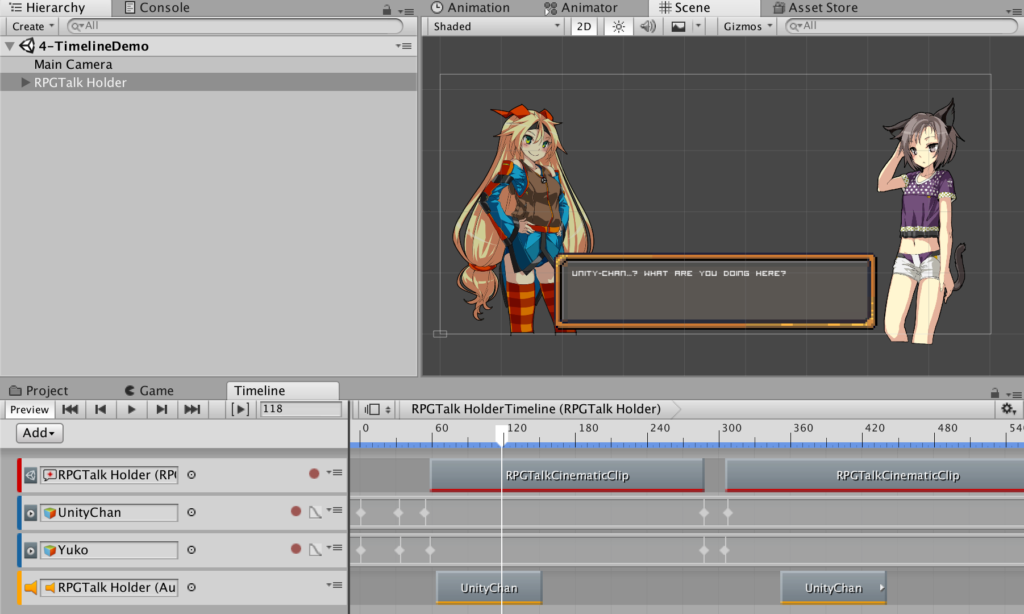Play the timeline

(131, 410)
